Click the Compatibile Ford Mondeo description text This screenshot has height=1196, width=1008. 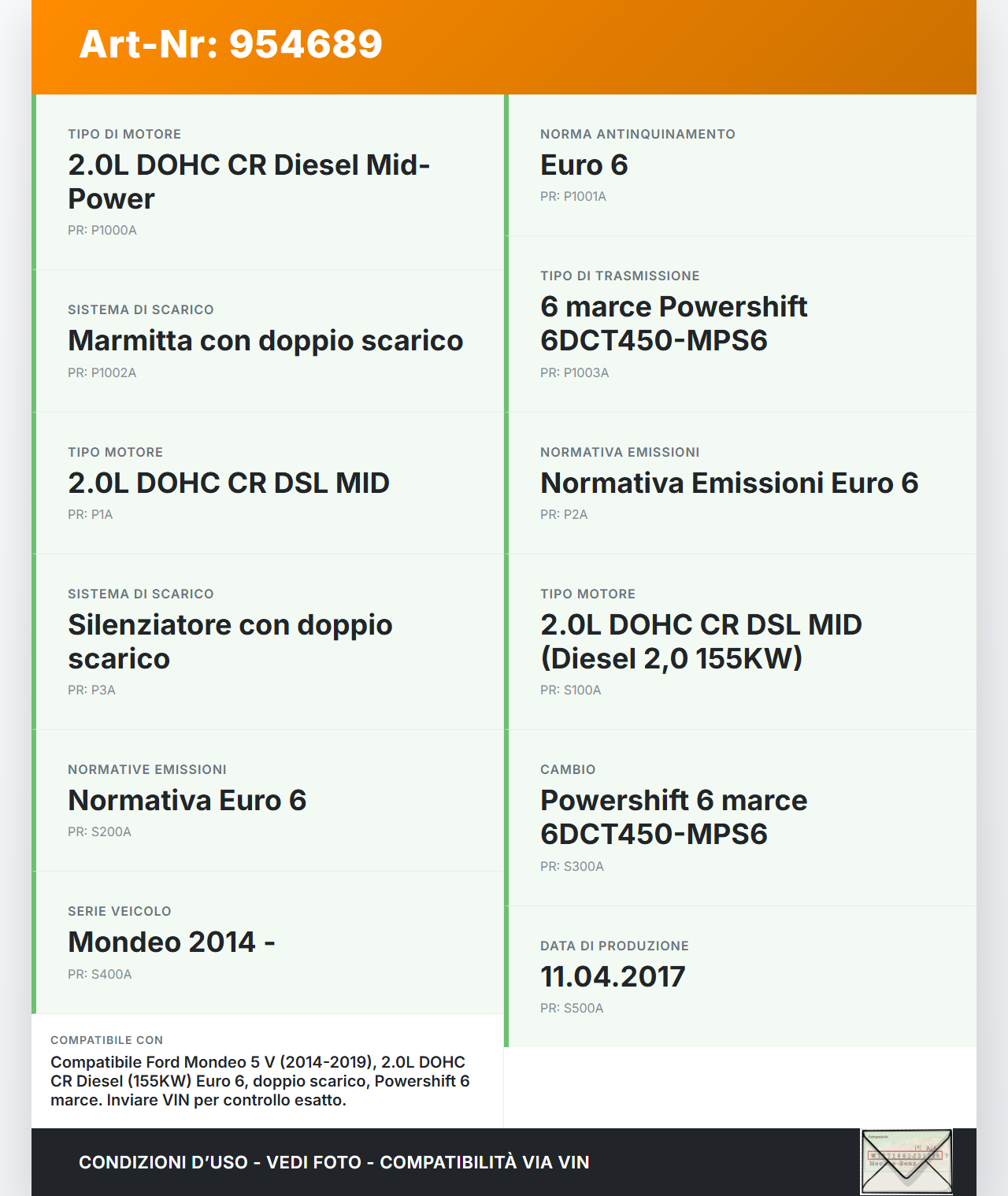tap(260, 1081)
